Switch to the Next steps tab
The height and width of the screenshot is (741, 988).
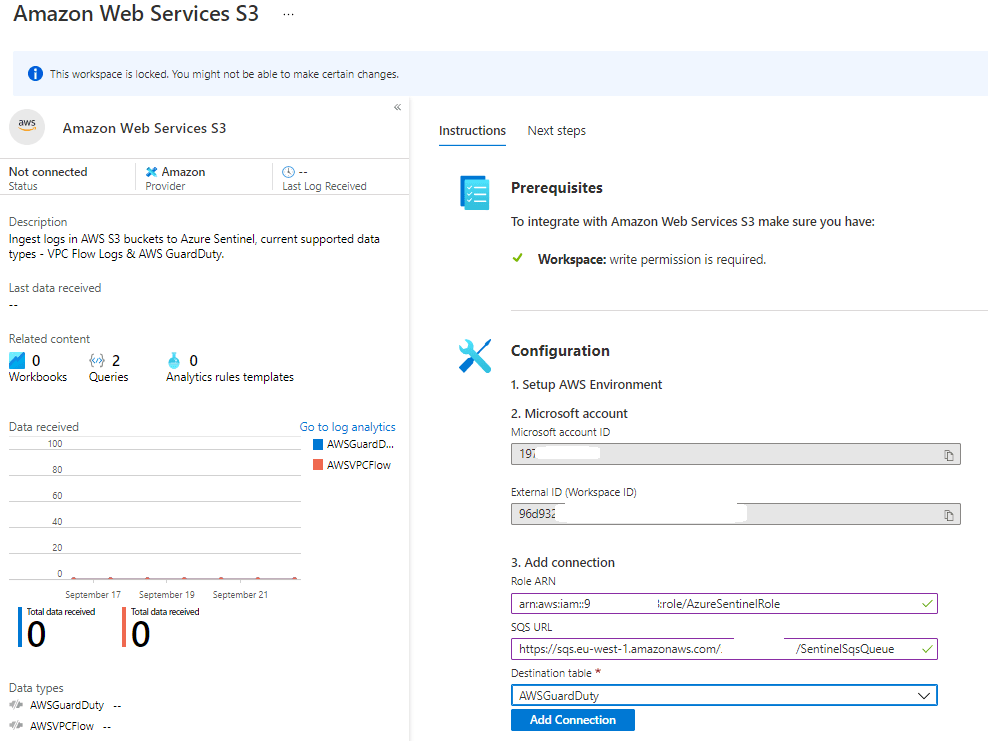tap(556, 131)
